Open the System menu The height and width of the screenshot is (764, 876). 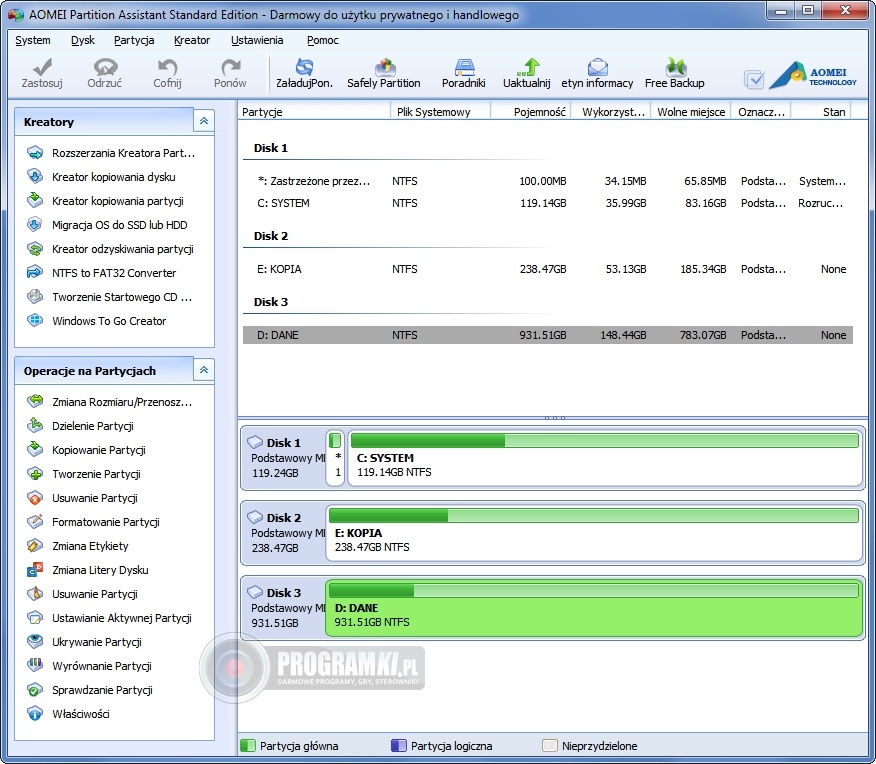coord(32,40)
